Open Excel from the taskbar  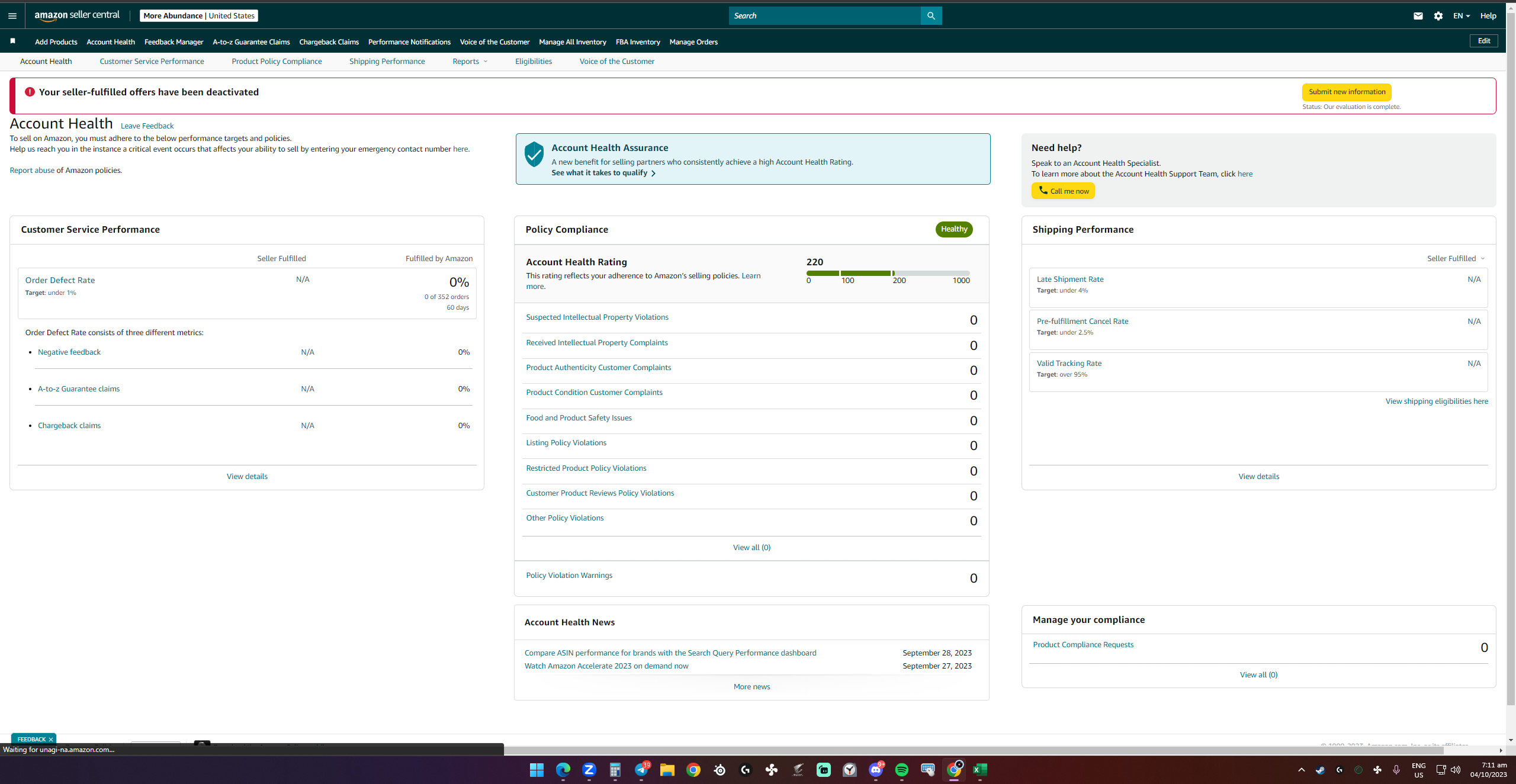980,770
